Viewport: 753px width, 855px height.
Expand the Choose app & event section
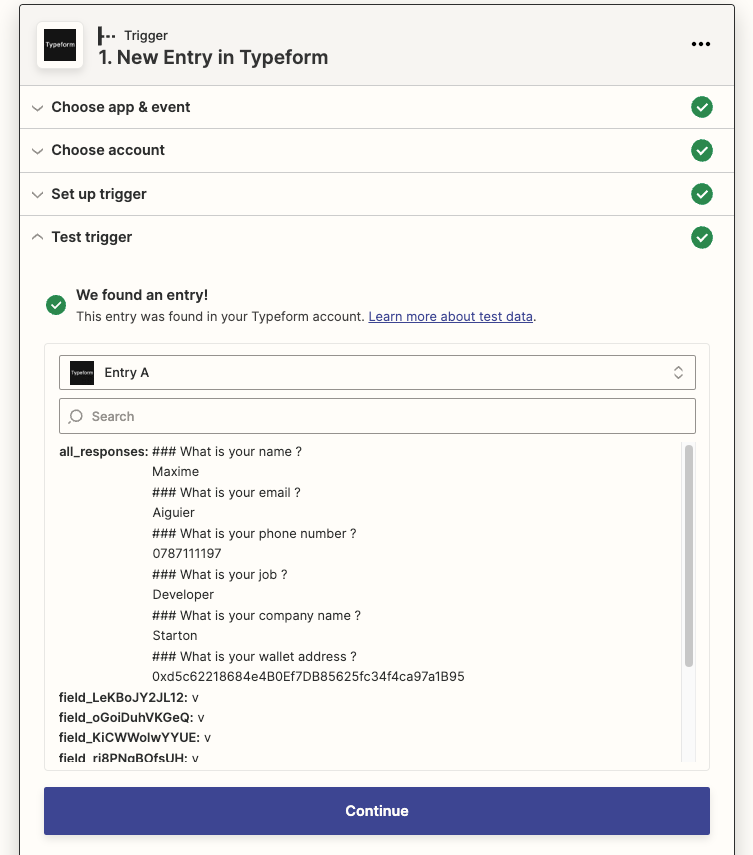(377, 107)
